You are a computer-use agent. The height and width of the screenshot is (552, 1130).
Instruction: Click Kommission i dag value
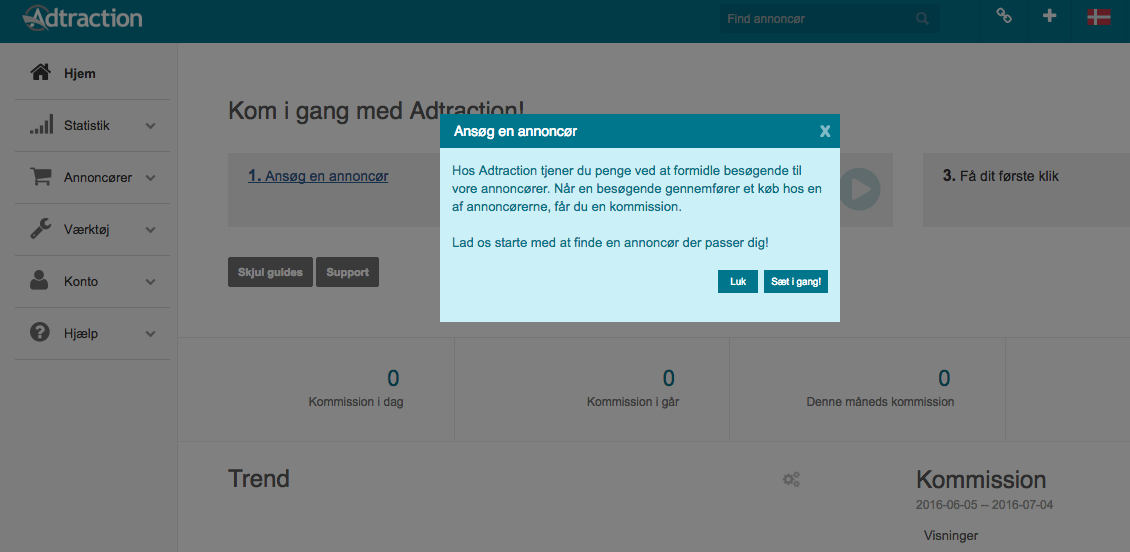(x=393, y=378)
